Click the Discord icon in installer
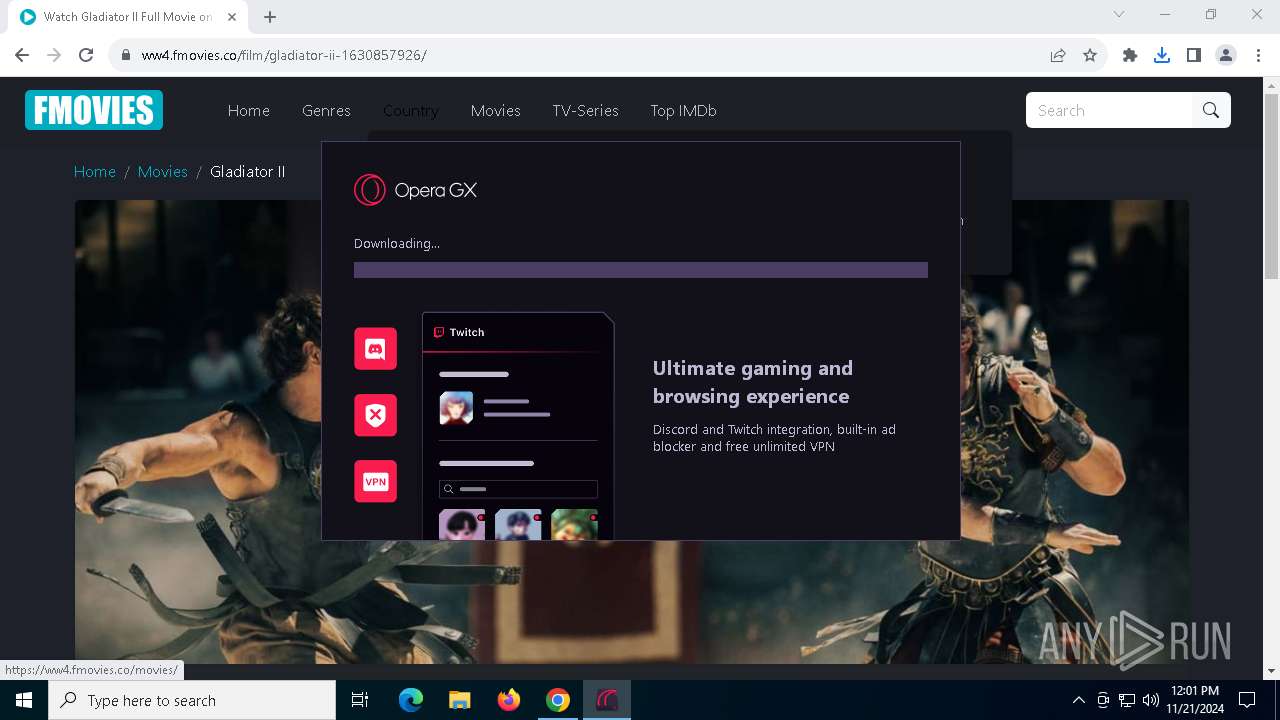Viewport: 1280px width, 720px height. [375, 349]
